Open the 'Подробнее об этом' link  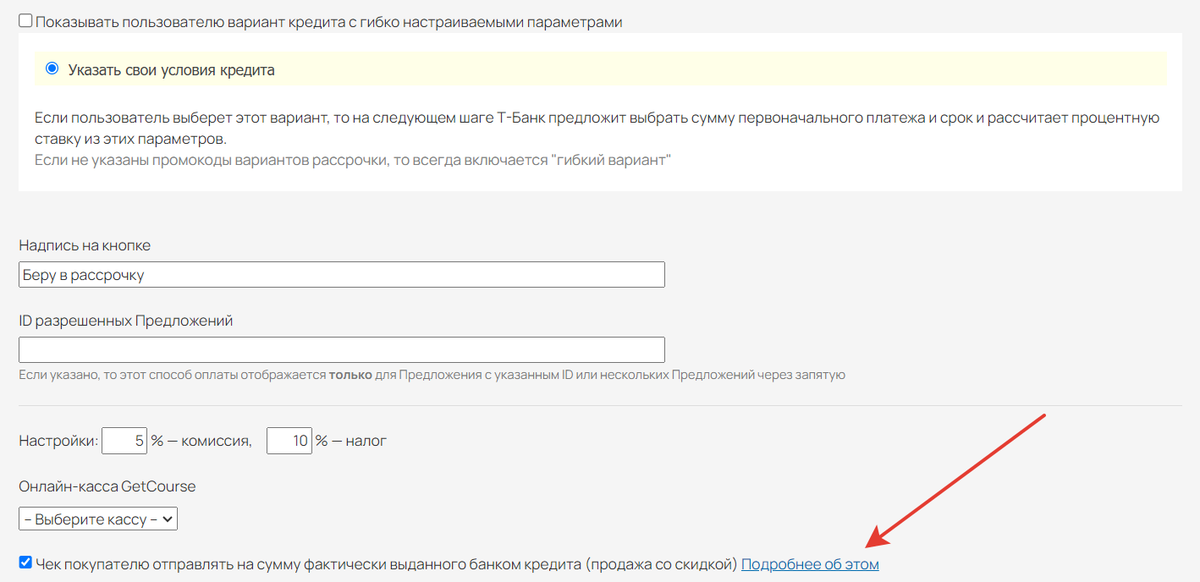tap(810, 565)
